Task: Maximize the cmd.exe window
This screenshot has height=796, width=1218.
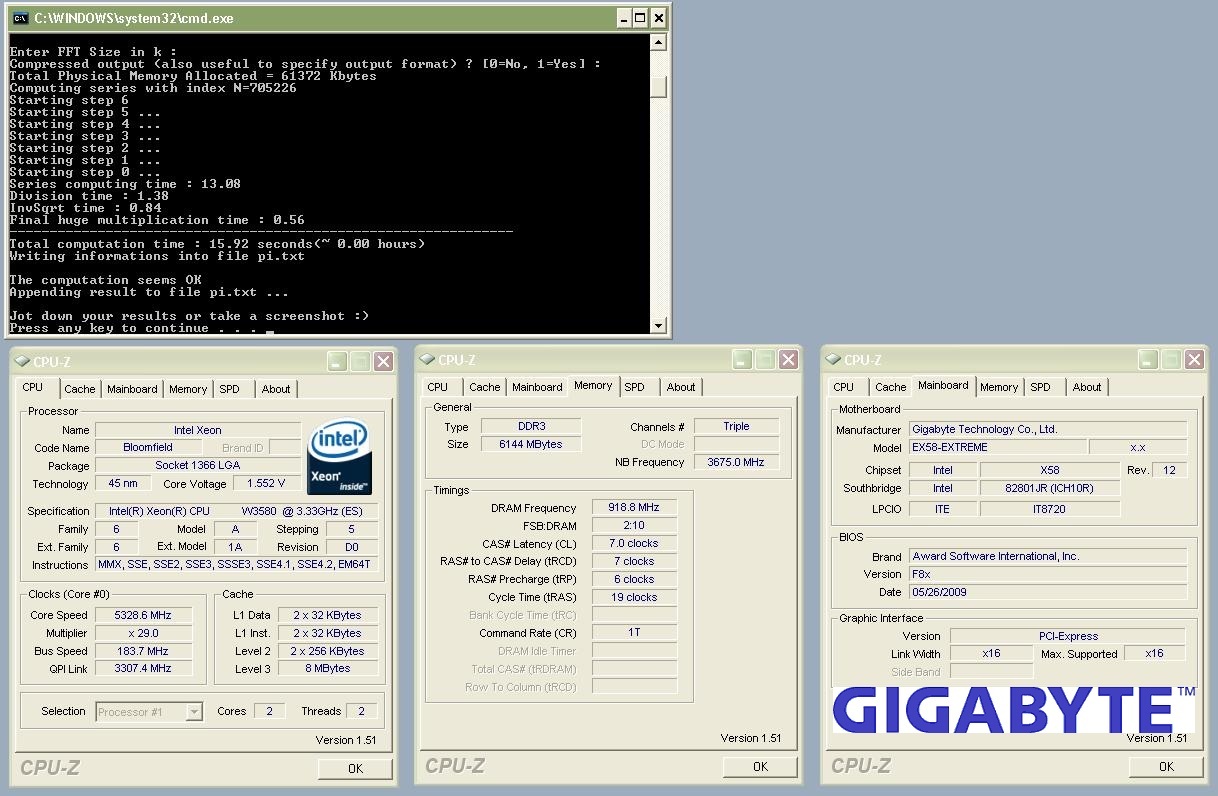Action: [x=641, y=17]
